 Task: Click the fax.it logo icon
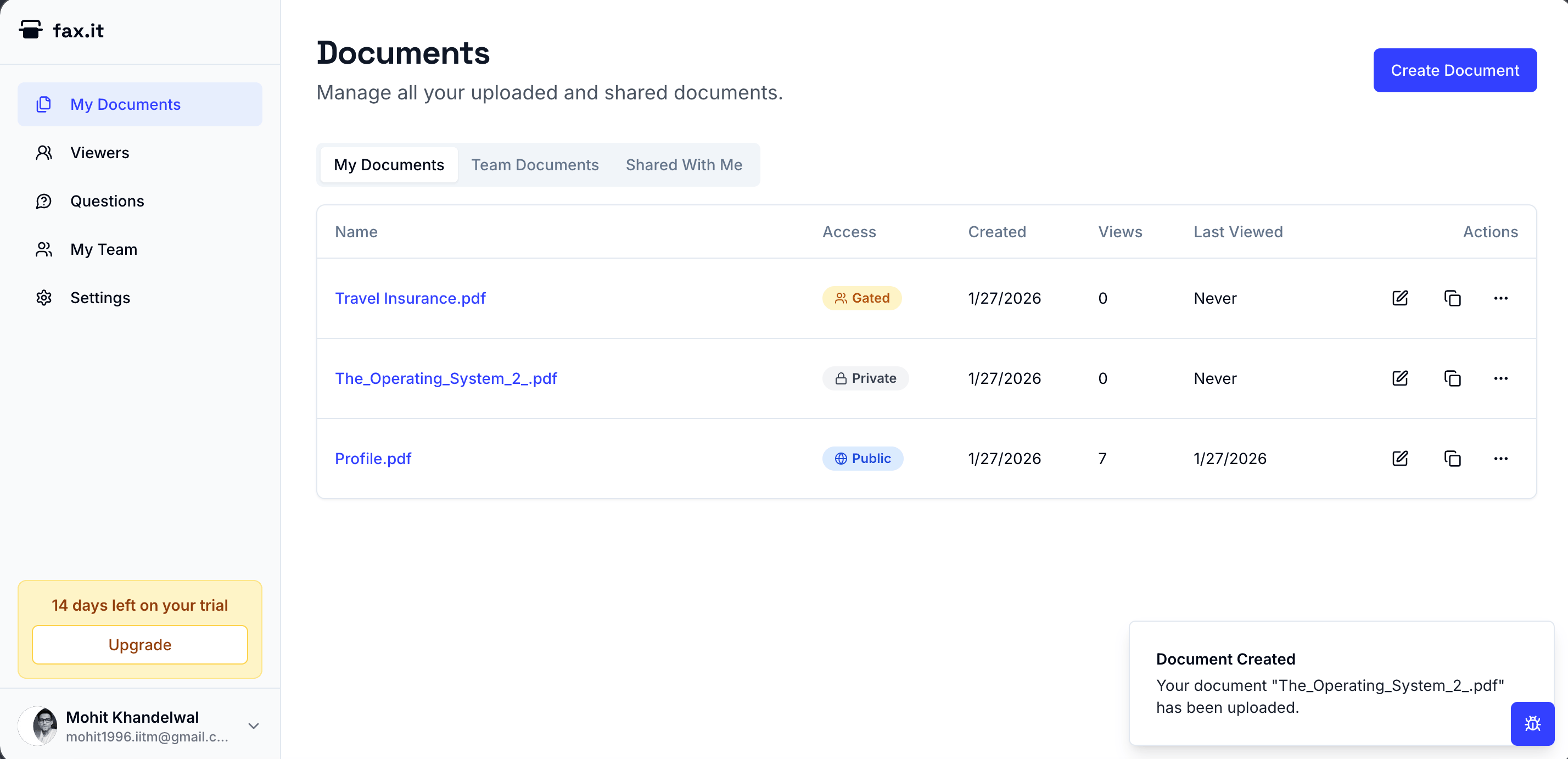30,30
